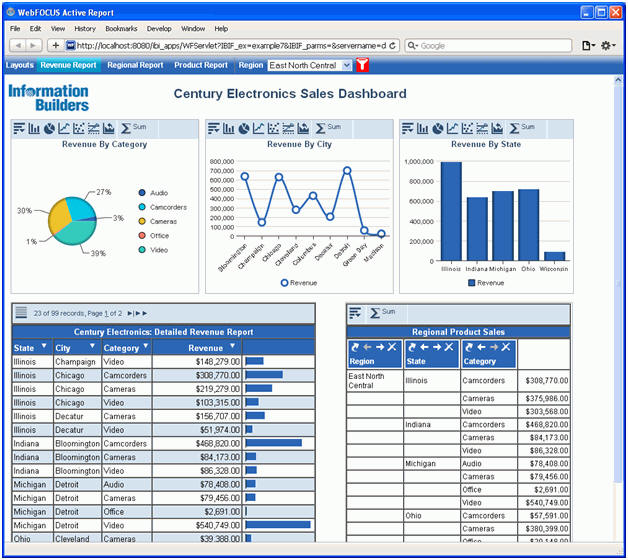The height and width of the screenshot is (560, 628).
Task: Open browser settings gear dropdown
Action: pyautogui.click(x=608, y=46)
